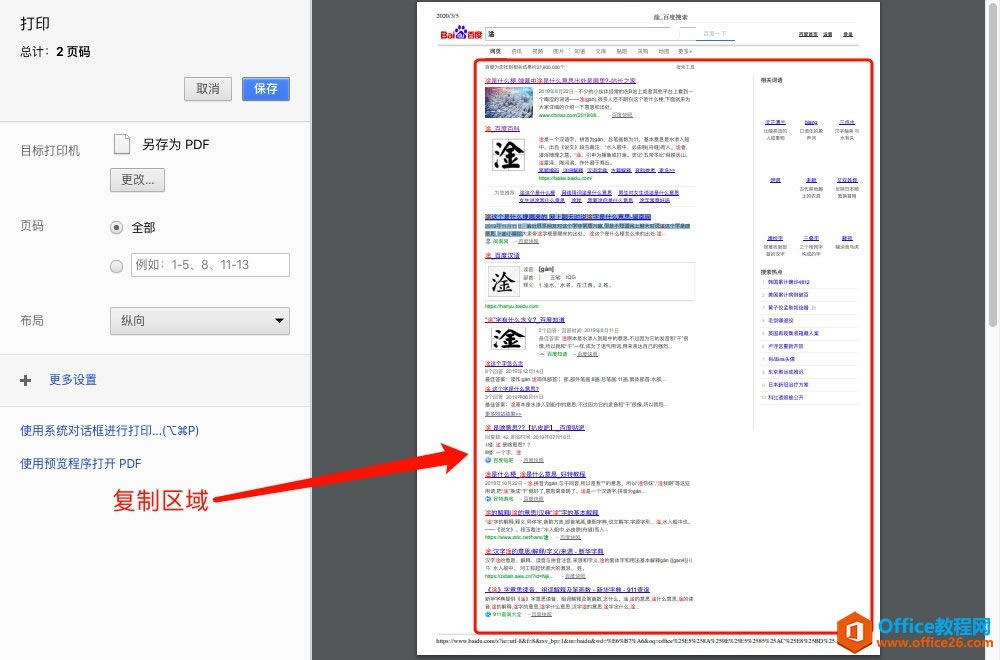Image resolution: width=1000 pixels, height=660 pixels.
Task: Click the plus icon beside 更多设置
Action: coord(26,380)
